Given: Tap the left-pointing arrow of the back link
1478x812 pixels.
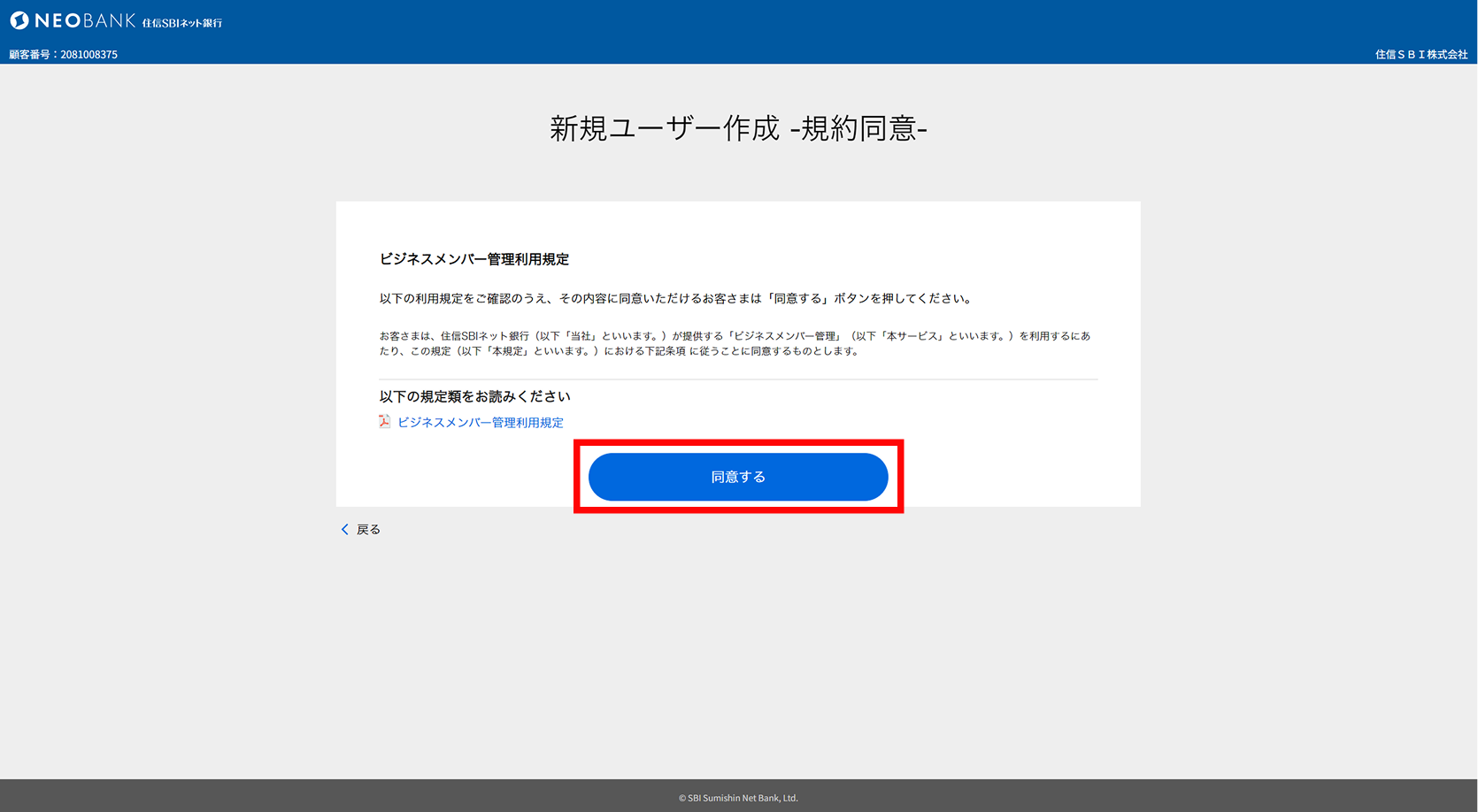Looking at the screenshot, I should point(344,529).
